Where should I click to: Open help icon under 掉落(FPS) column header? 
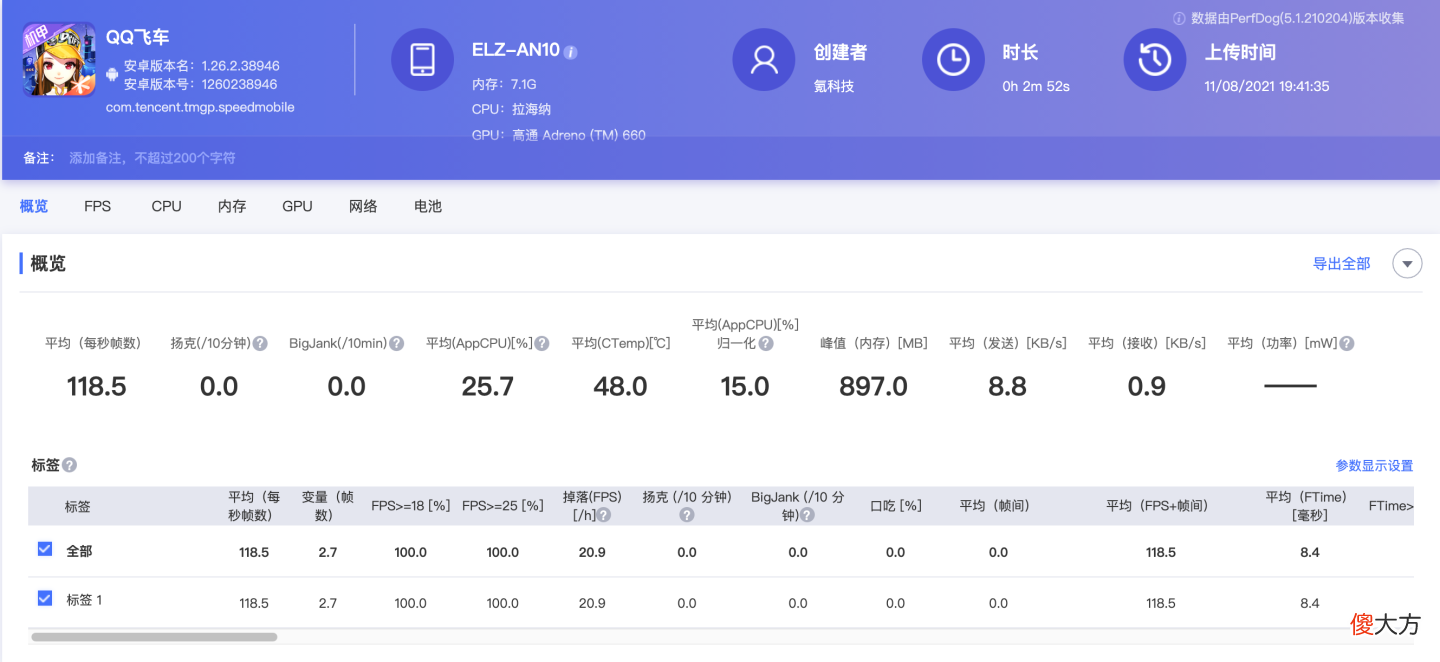pos(604,515)
